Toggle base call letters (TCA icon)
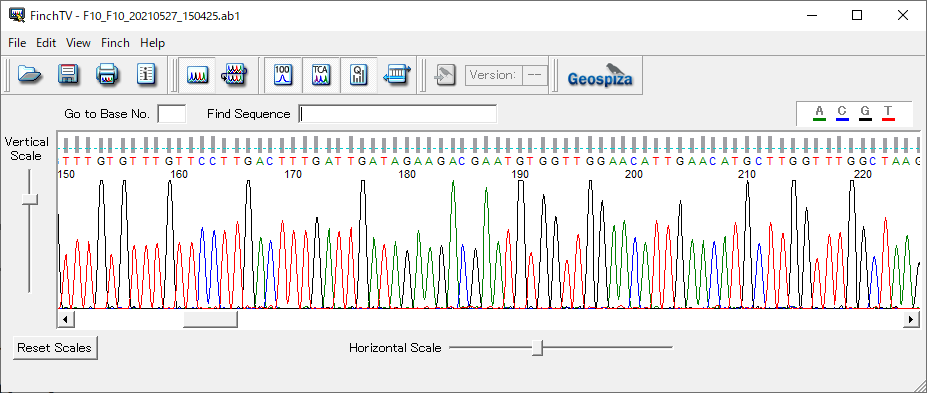Viewport: 927px width, 393px height. tap(321, 75)
